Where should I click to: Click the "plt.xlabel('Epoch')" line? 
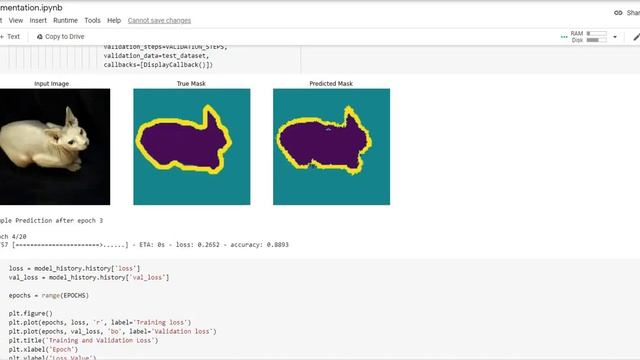43,349
